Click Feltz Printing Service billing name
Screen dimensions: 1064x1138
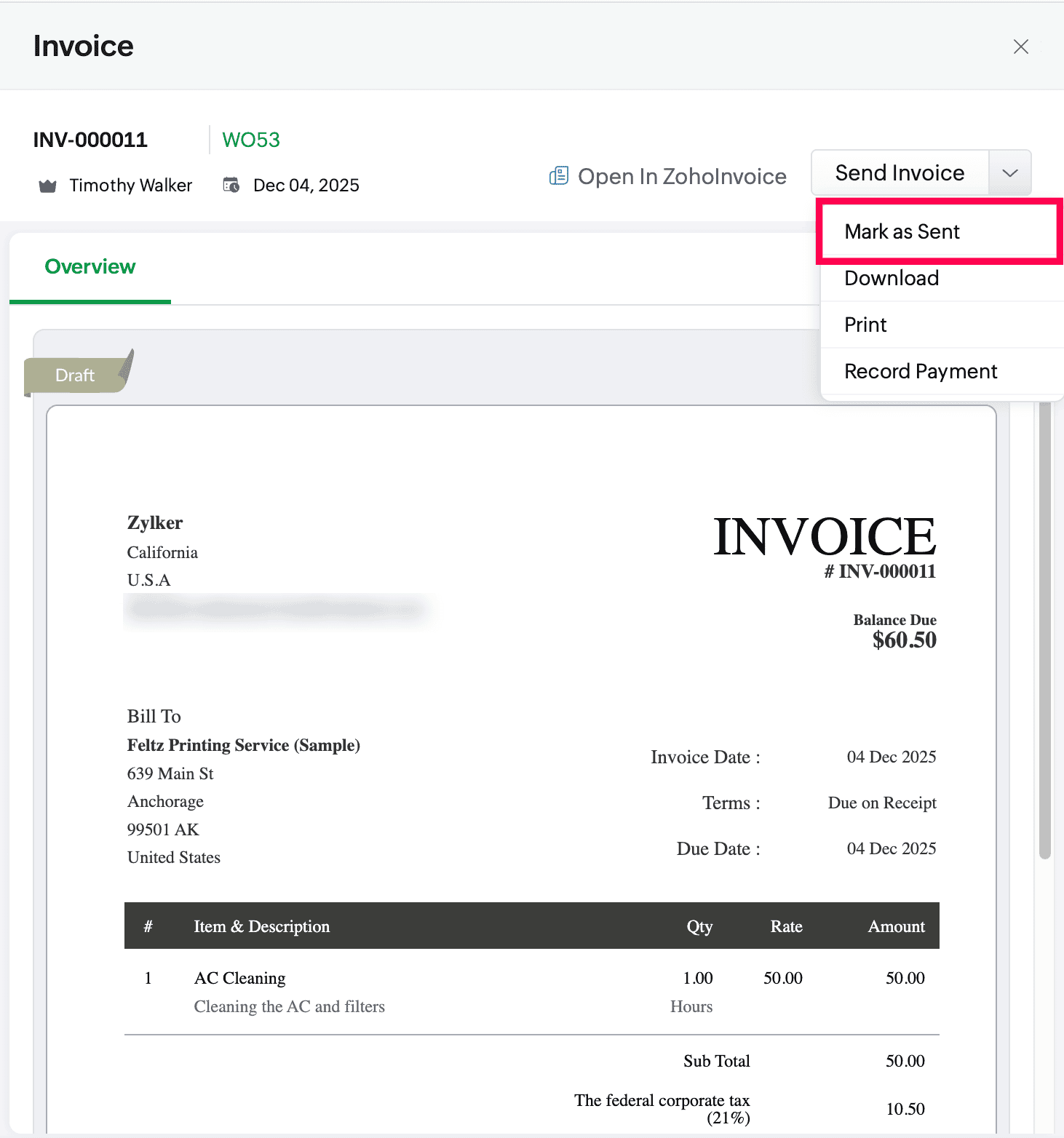click(243, 745)
